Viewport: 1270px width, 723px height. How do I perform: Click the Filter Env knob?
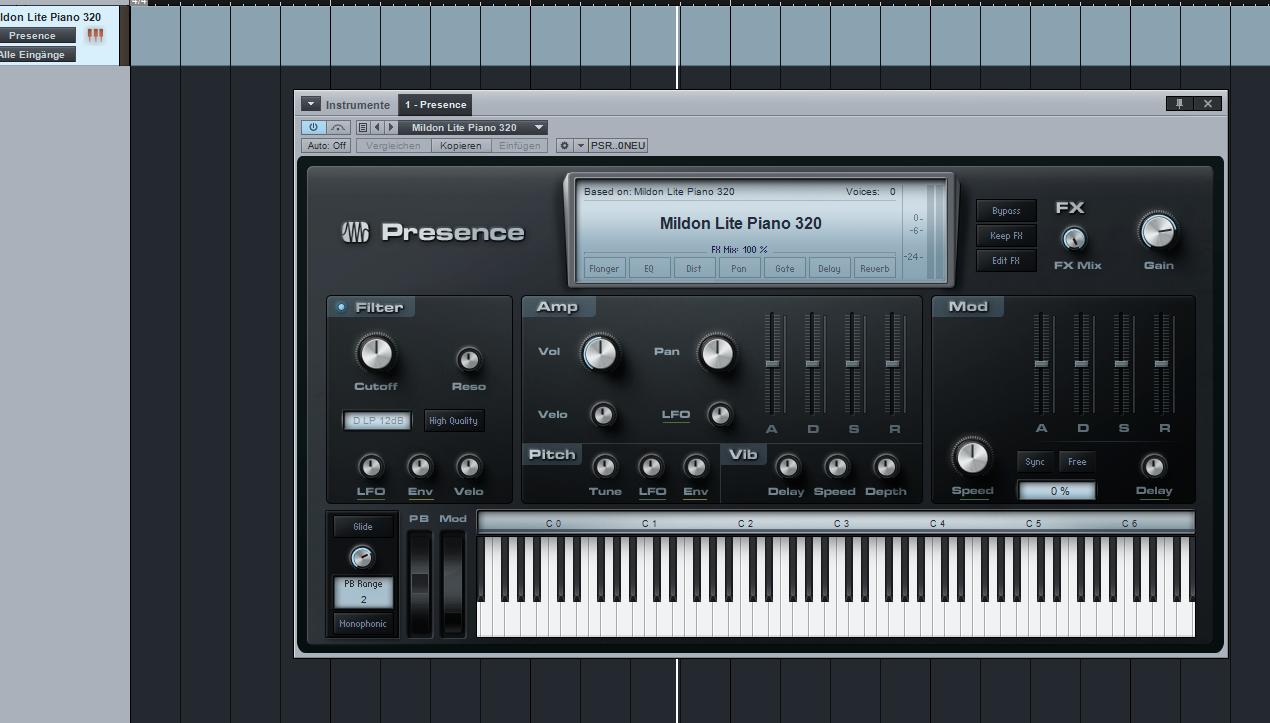click(420, 467)
